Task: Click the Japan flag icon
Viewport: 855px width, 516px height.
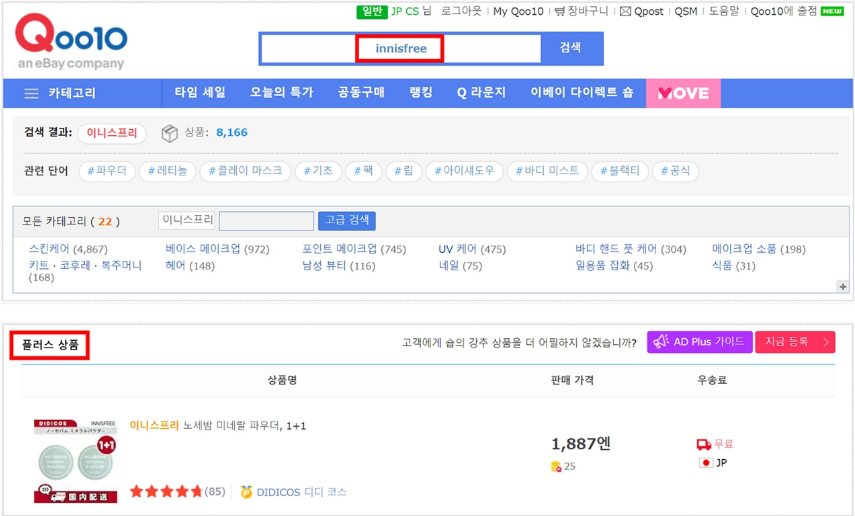Action: click(x=706, y=463)
